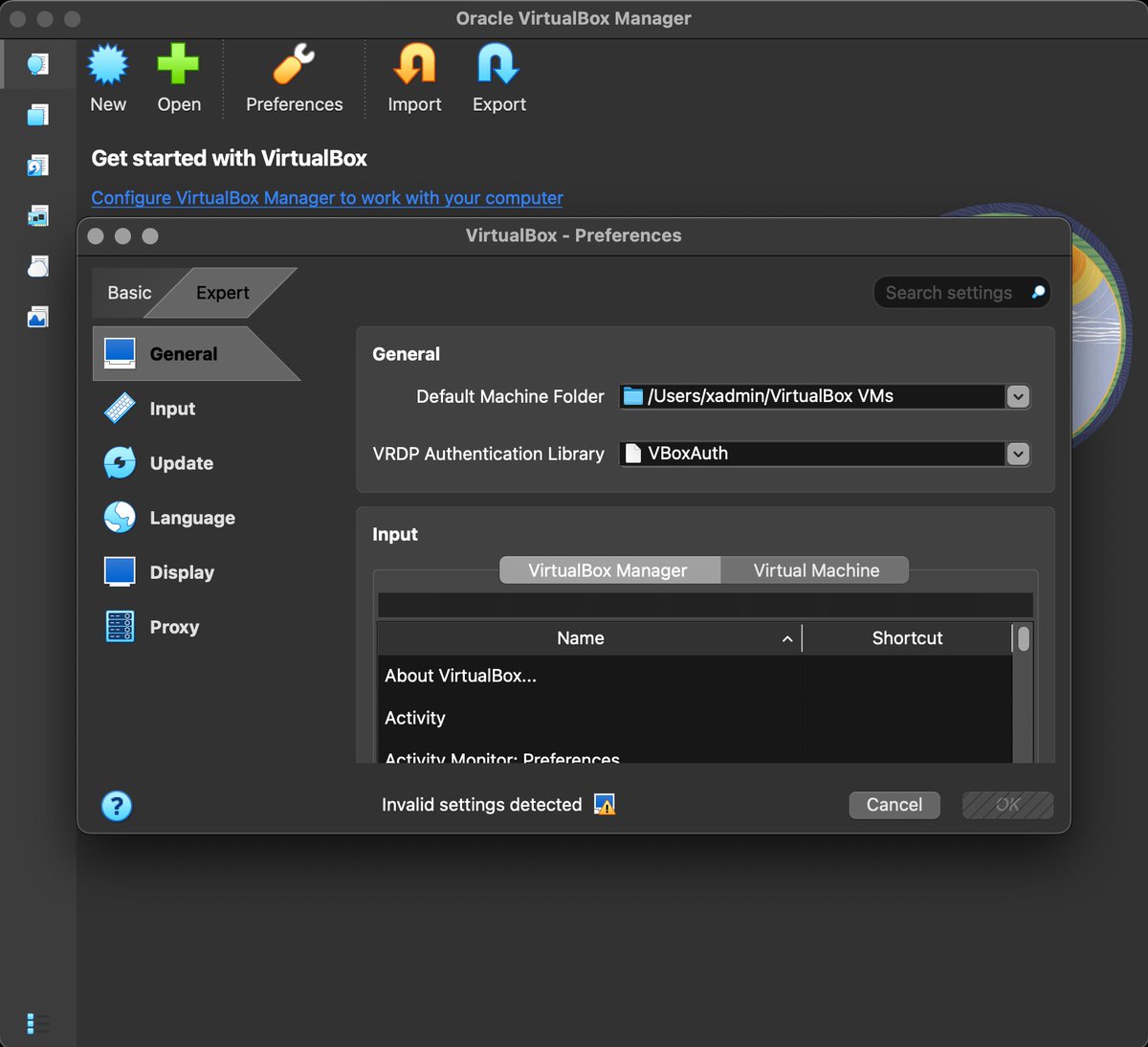Click the Input label in left category list

click(x=172, y=409)
